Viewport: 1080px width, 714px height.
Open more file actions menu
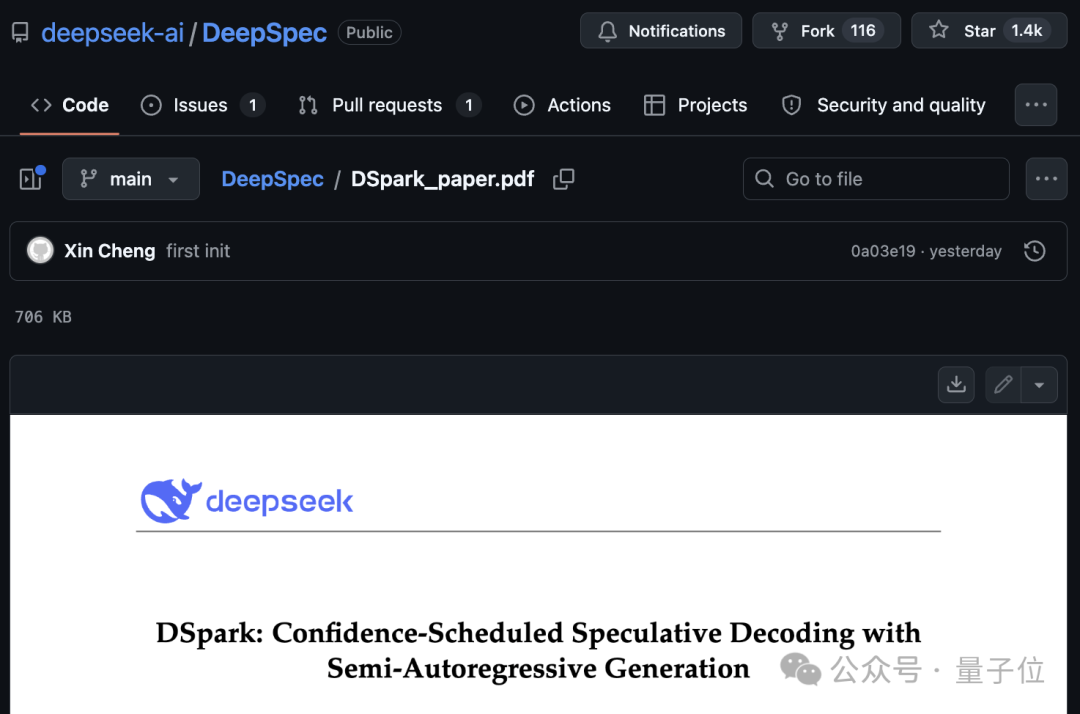point(1046,179)
